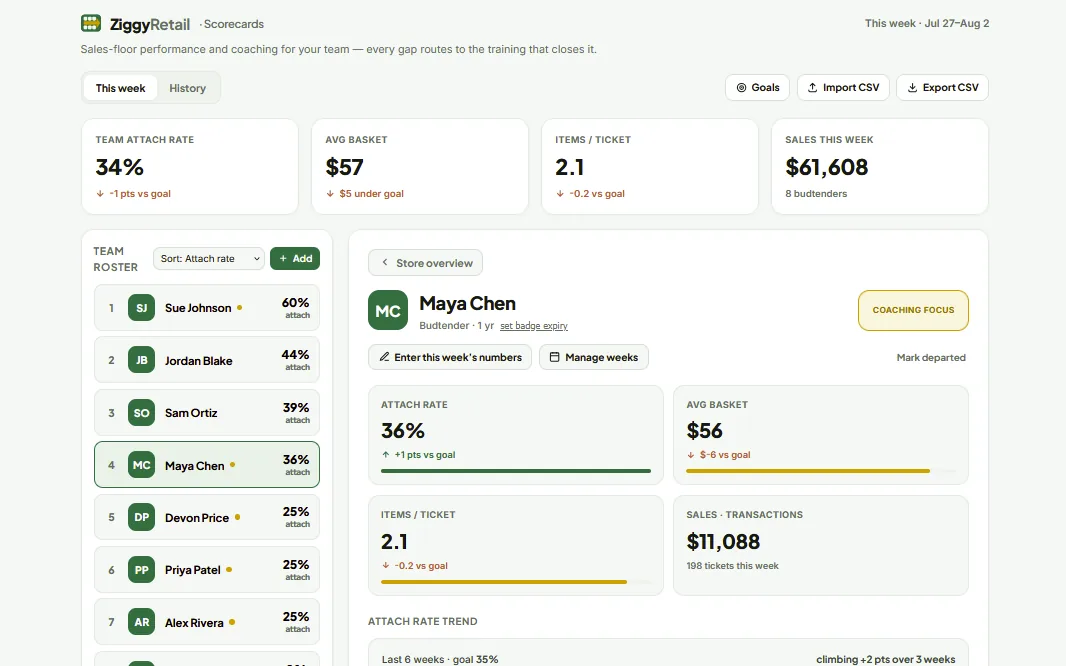Click Devon Price's DP avatar
This screenshot has height=666, width=1066.
pyautogui.click(x=141, y=517)
